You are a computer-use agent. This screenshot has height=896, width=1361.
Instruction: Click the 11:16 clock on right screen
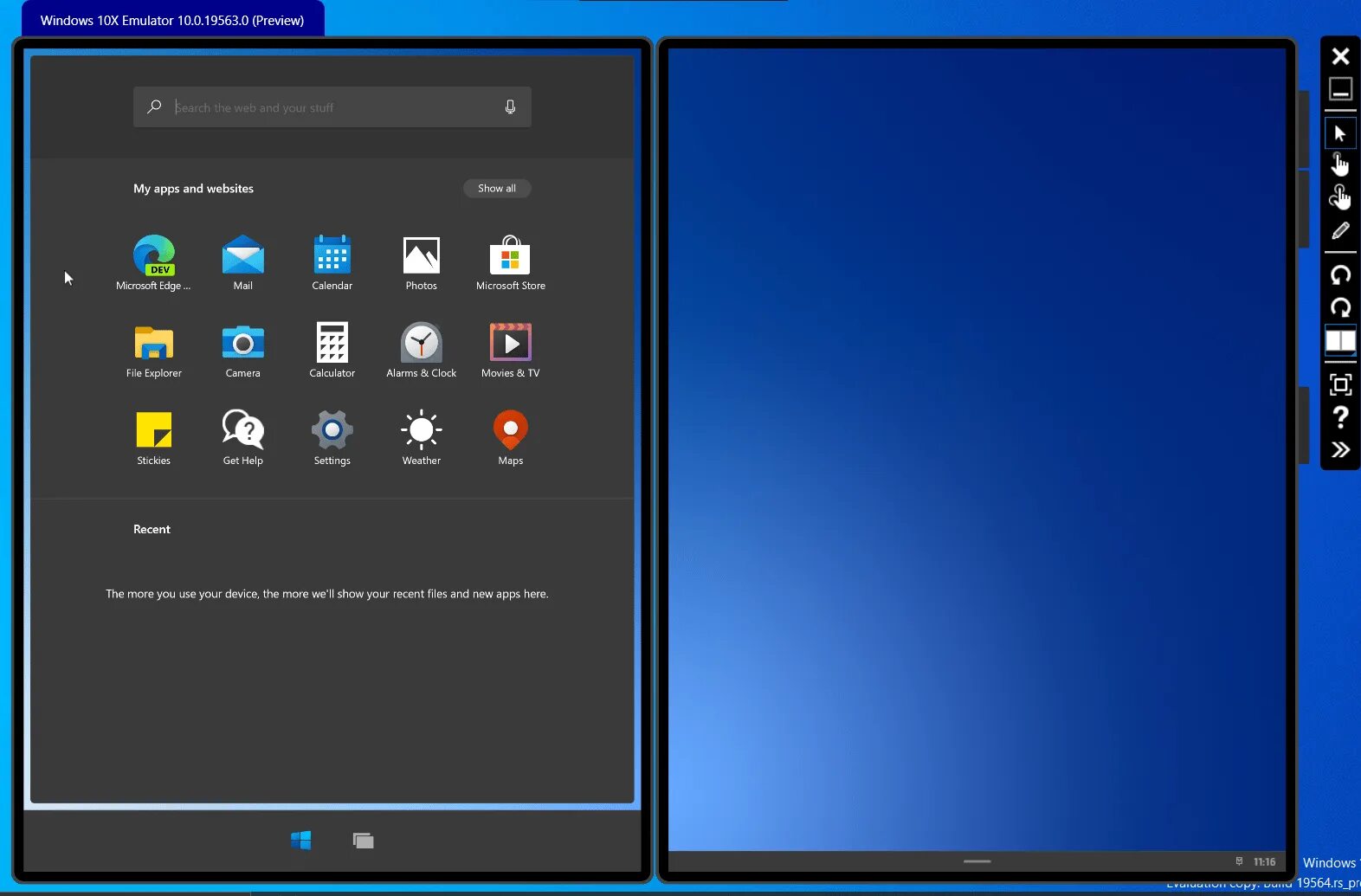[1264, 861]
